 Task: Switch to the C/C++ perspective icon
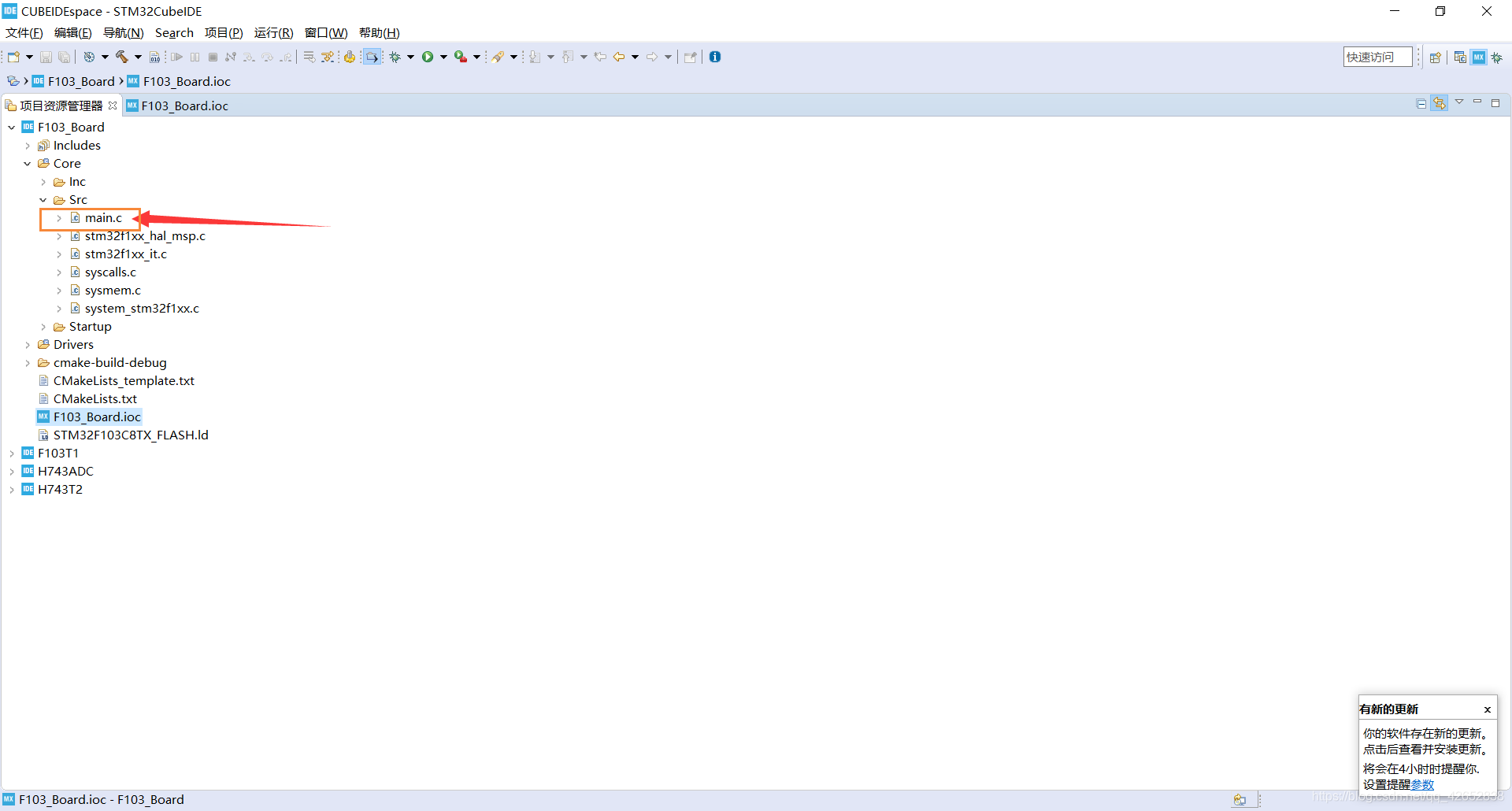[1460, 57]
